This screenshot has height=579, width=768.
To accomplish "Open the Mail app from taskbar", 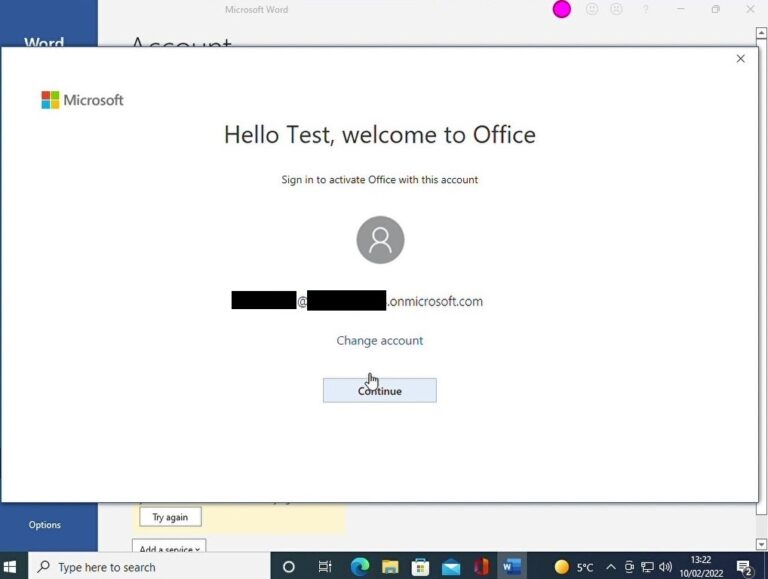I will (451, 567).
